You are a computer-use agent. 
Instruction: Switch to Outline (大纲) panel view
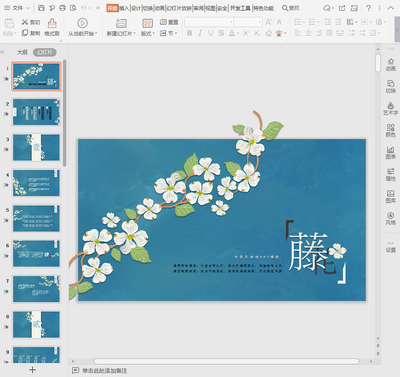click(x=22, y=52)
